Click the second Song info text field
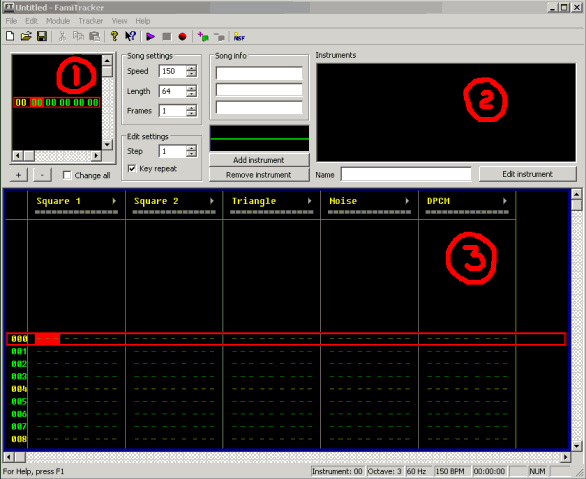This screenshot has height=479, width=586. coord(259,90)
